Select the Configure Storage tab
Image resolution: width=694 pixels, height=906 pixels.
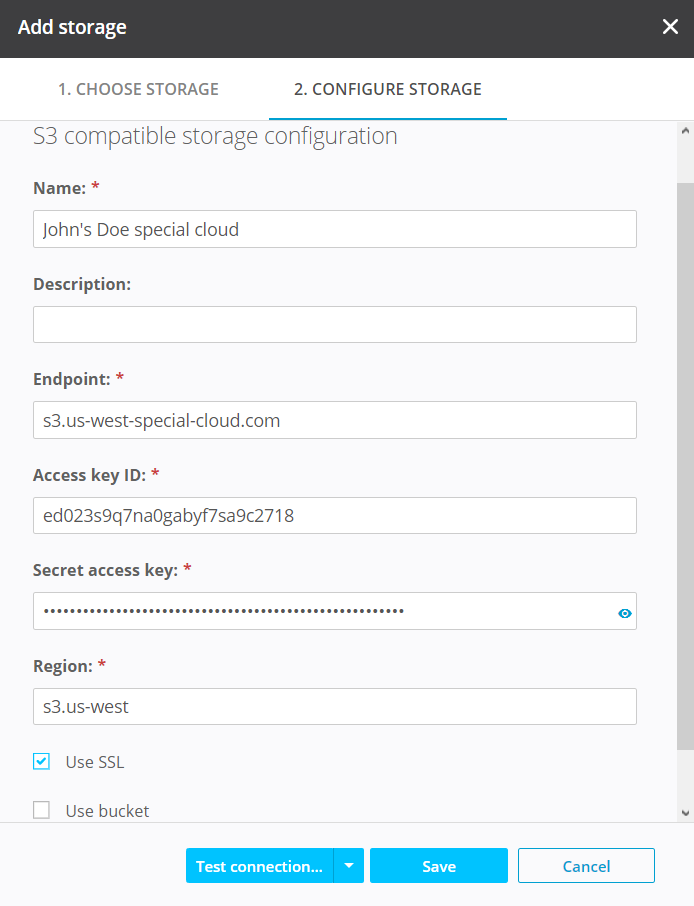pos(387,89)
